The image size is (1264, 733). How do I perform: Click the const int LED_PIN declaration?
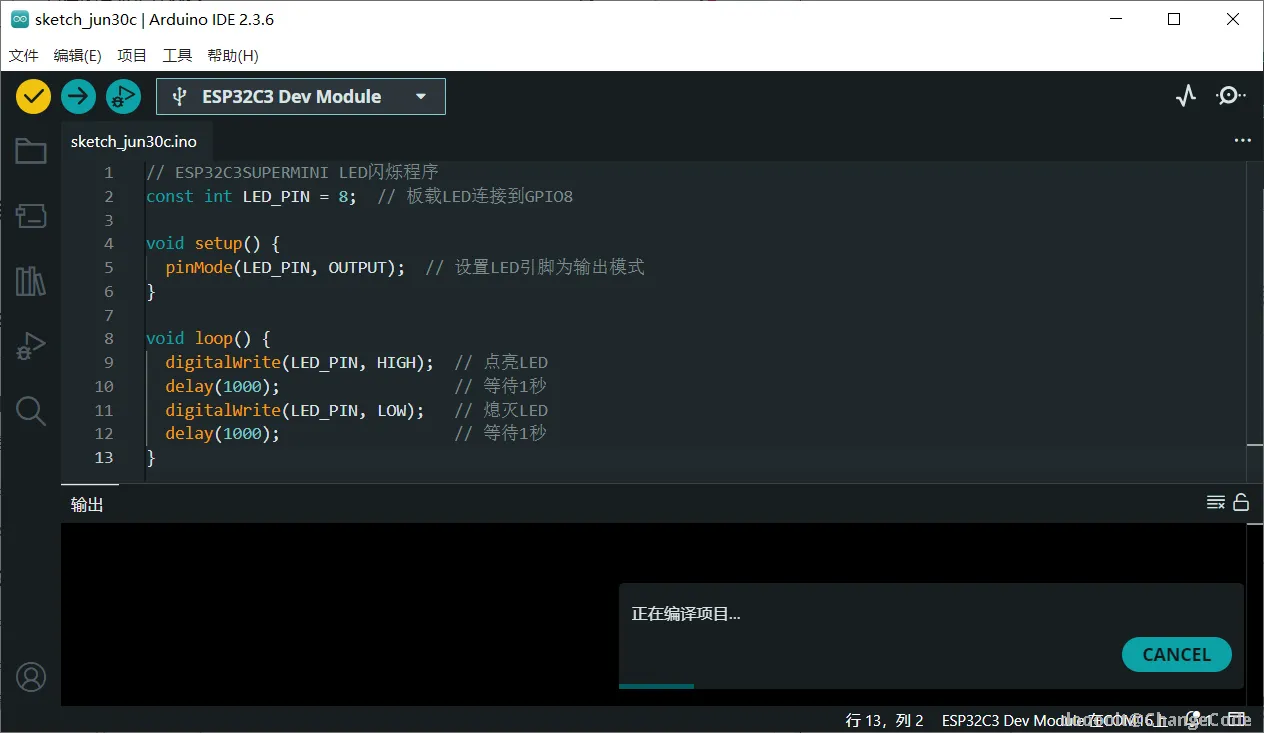coord(251,196)
